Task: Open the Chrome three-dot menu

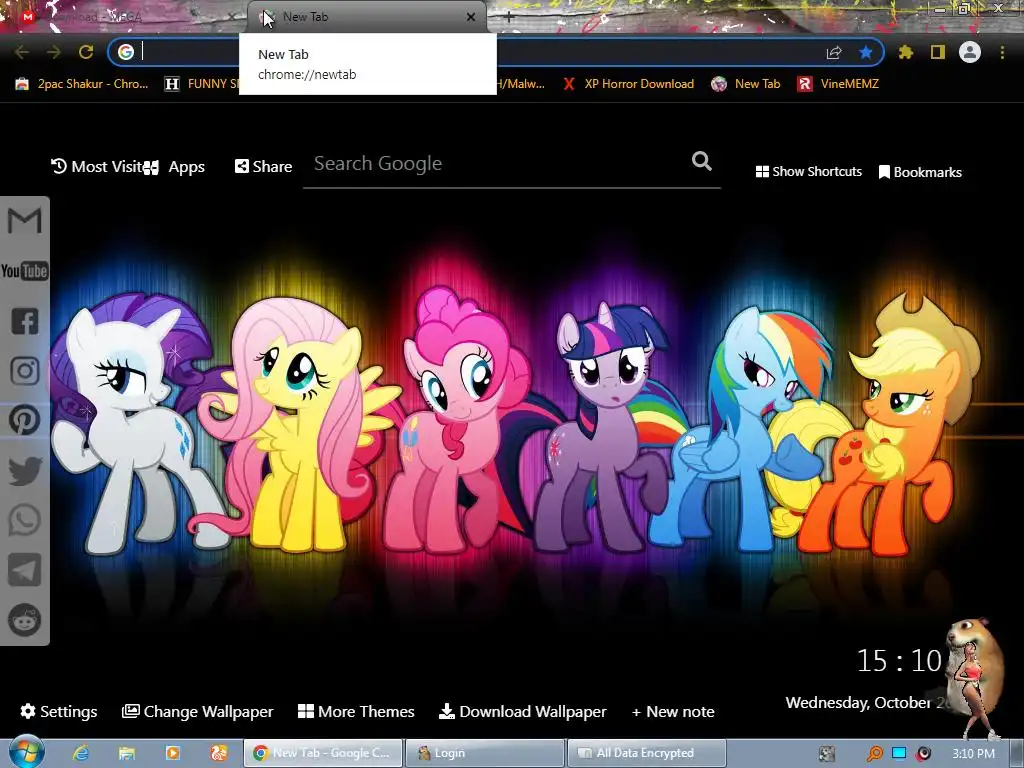Action: (1002, 52)
